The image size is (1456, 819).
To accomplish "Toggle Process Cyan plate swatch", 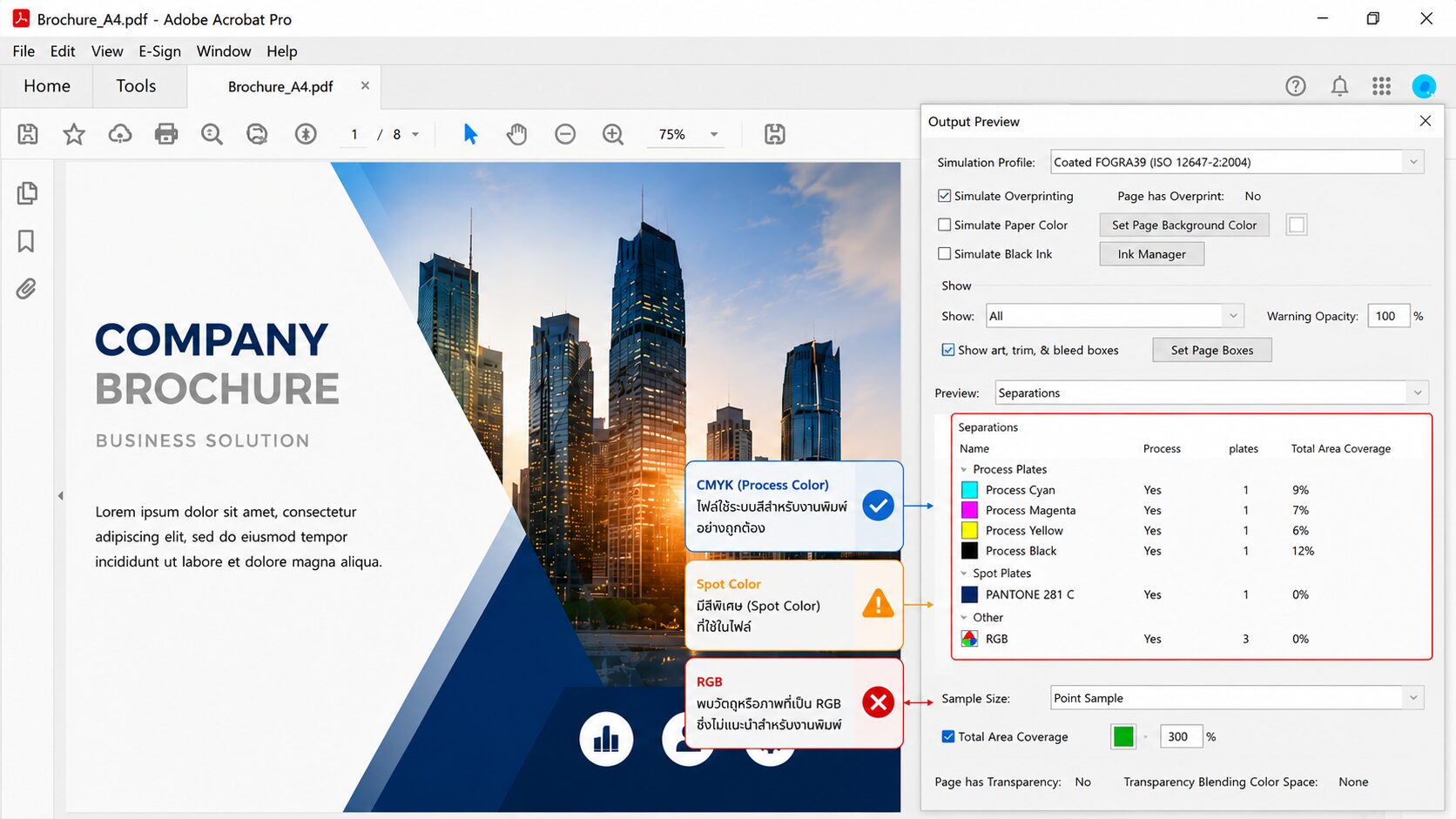I will (x=969, y=490).
